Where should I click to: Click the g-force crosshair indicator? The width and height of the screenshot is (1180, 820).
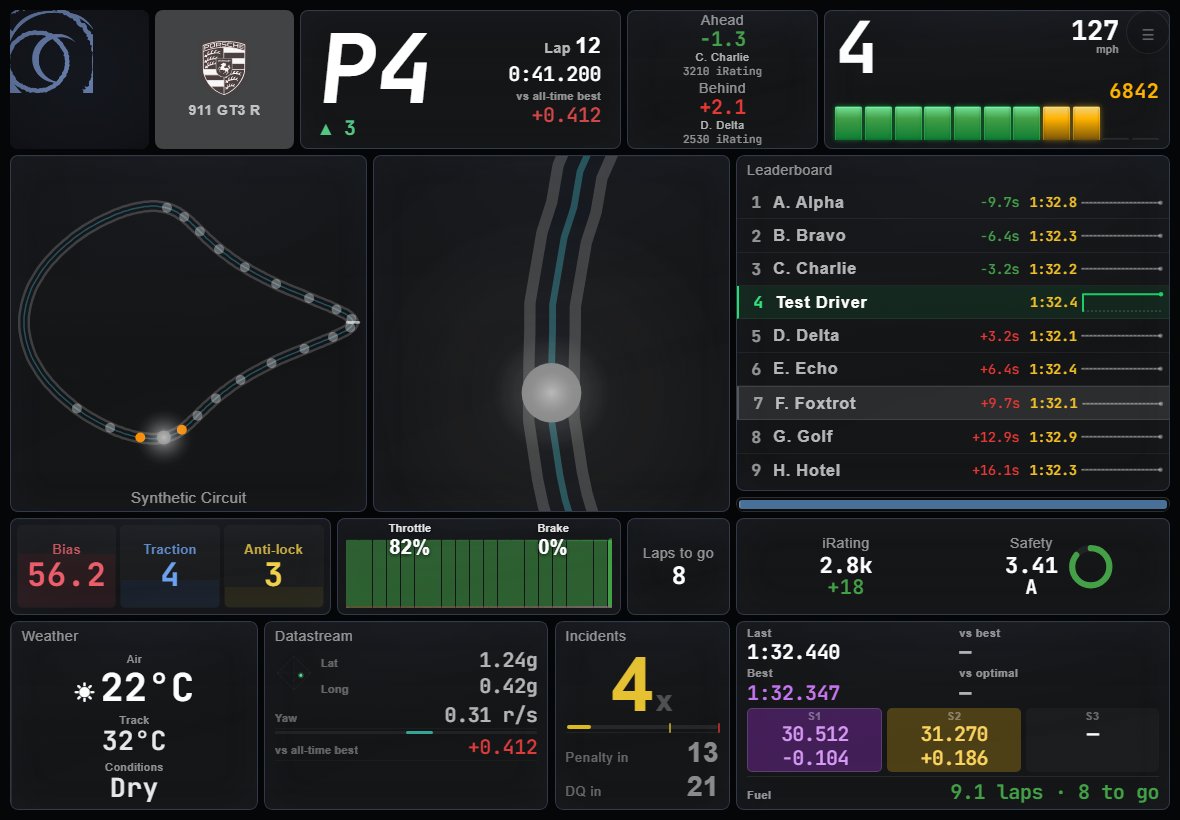[x=293, y=673]
